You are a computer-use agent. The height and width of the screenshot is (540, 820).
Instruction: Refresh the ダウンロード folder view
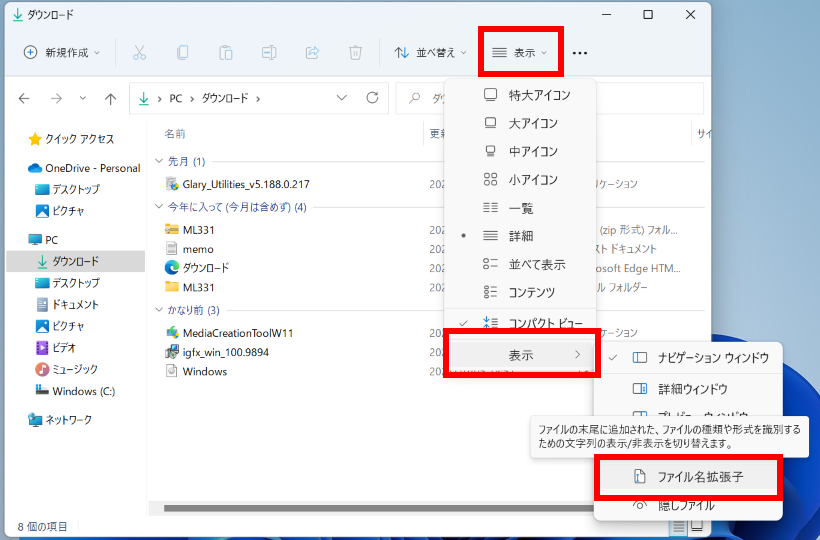pos(372,98)
